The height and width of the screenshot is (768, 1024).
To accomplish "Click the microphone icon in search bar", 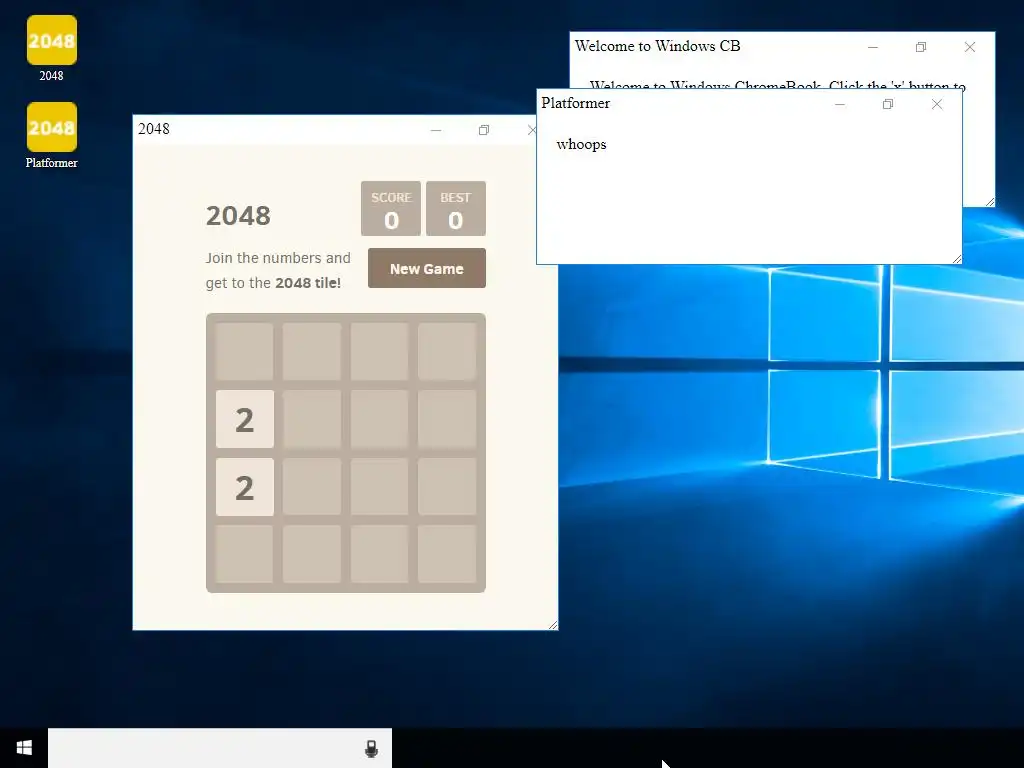I will pos(371,748).
